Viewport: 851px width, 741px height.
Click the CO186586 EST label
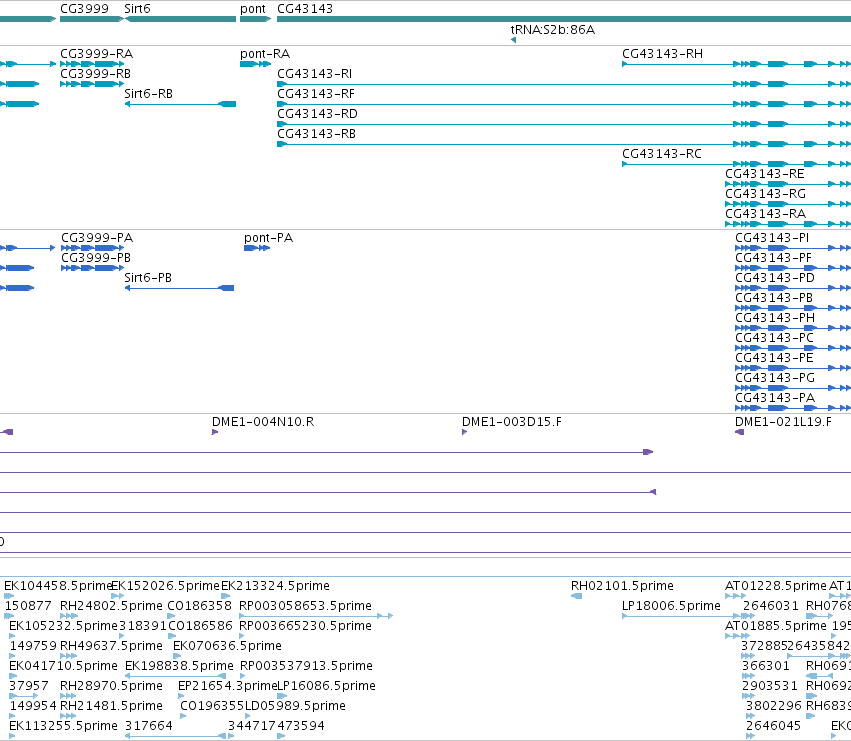[x=200, y=626]
